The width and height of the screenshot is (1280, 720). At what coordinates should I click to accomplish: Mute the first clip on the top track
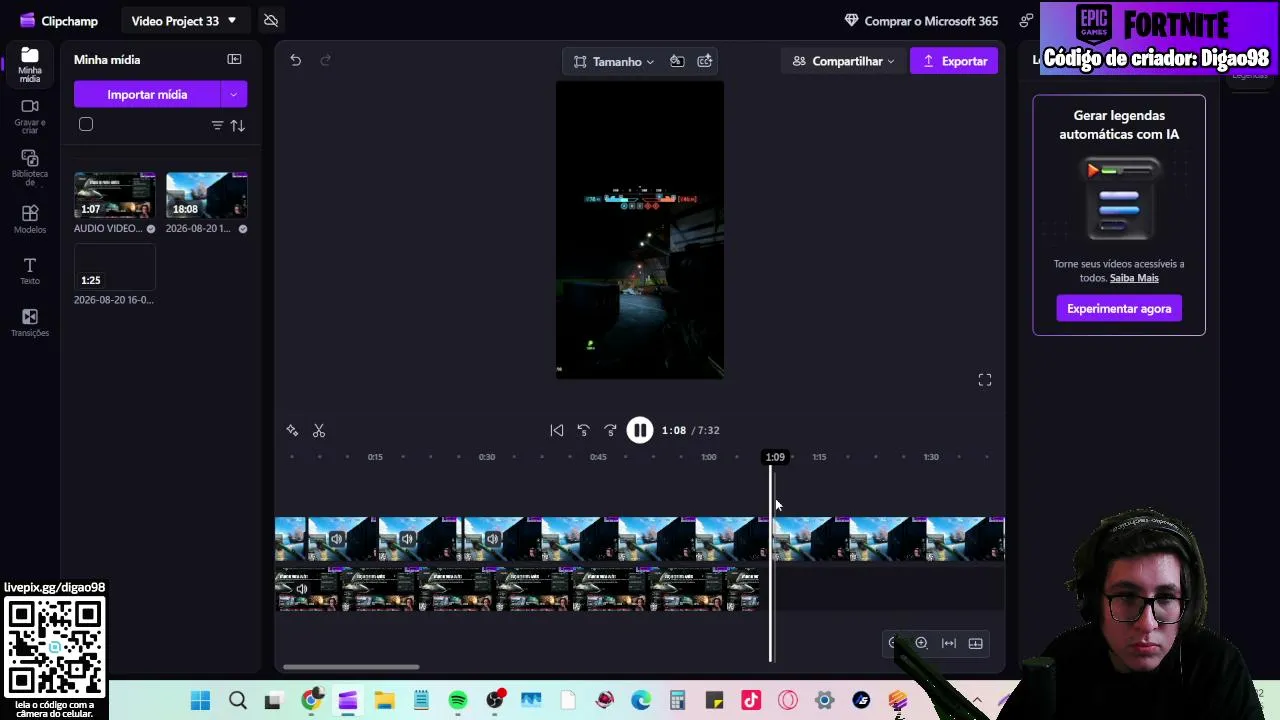(x=337, y=539)
